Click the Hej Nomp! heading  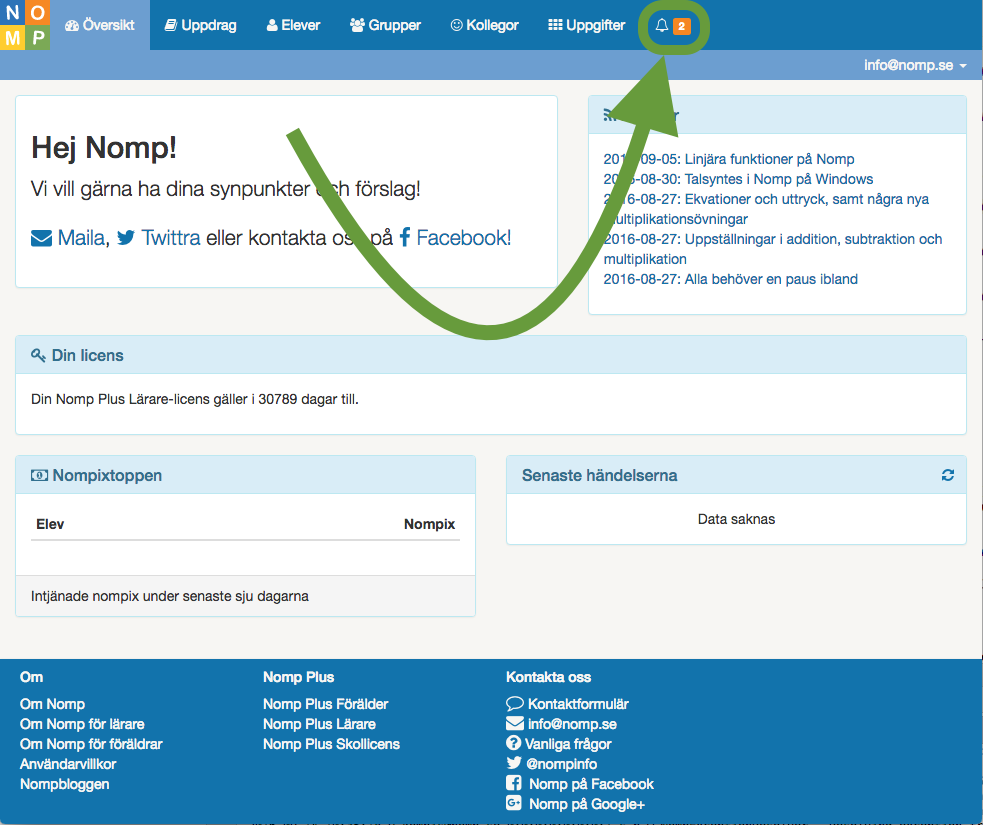(x=104, y=148)
